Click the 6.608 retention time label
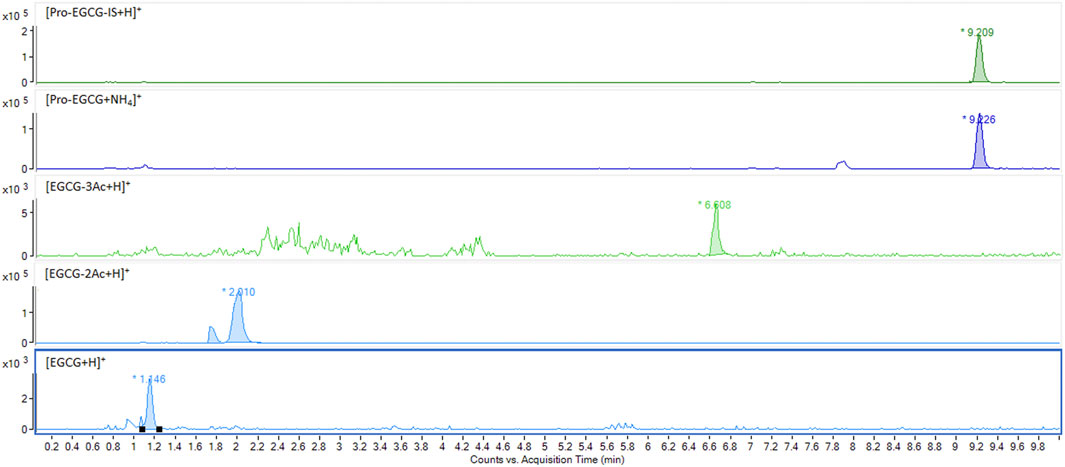This screenshot has height=467, width=1065. (x=714, y=204)
